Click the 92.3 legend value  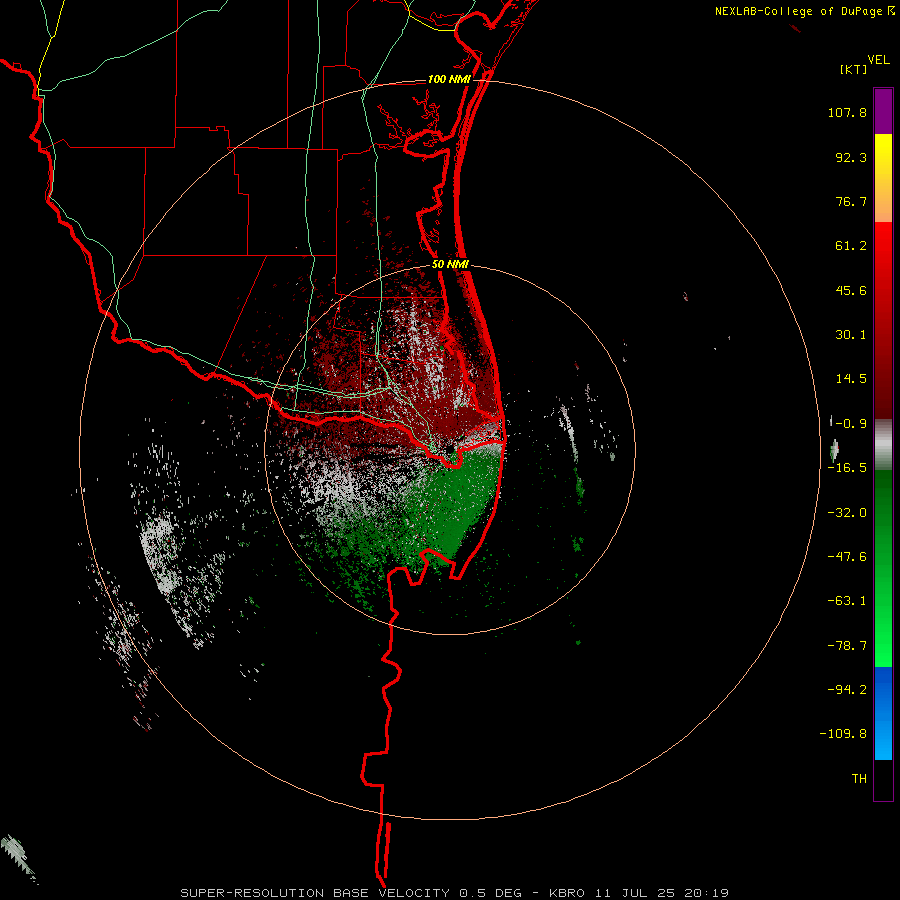click(851, 157)
